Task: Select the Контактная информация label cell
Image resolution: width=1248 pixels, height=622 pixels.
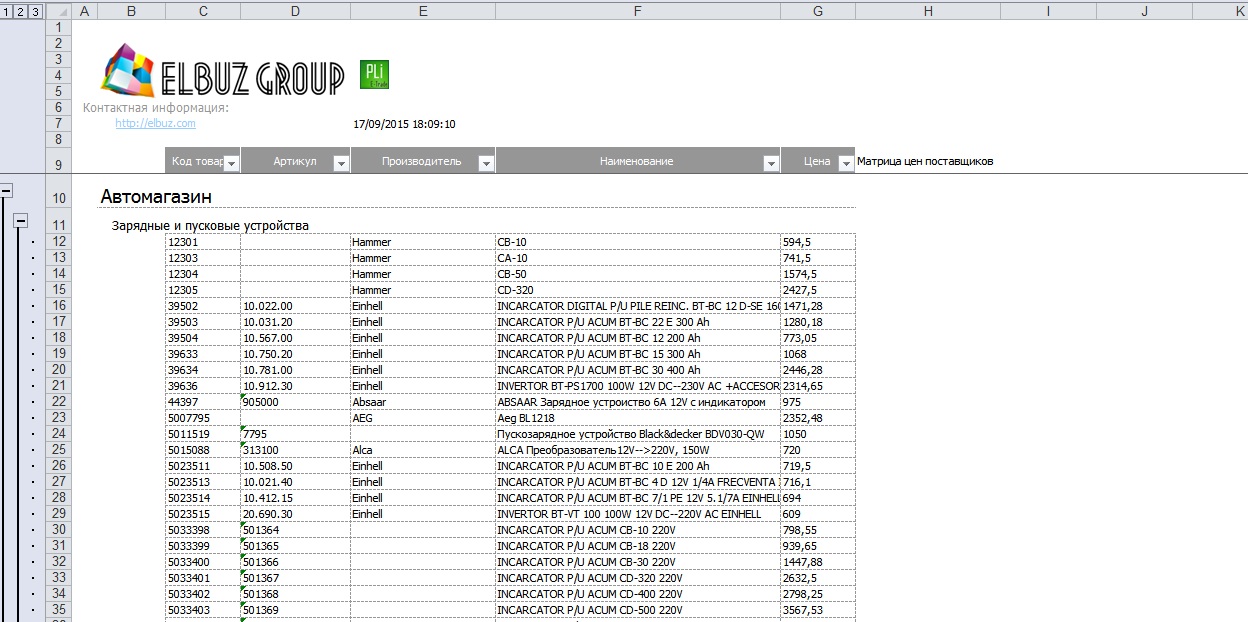Action: [155, 107]
